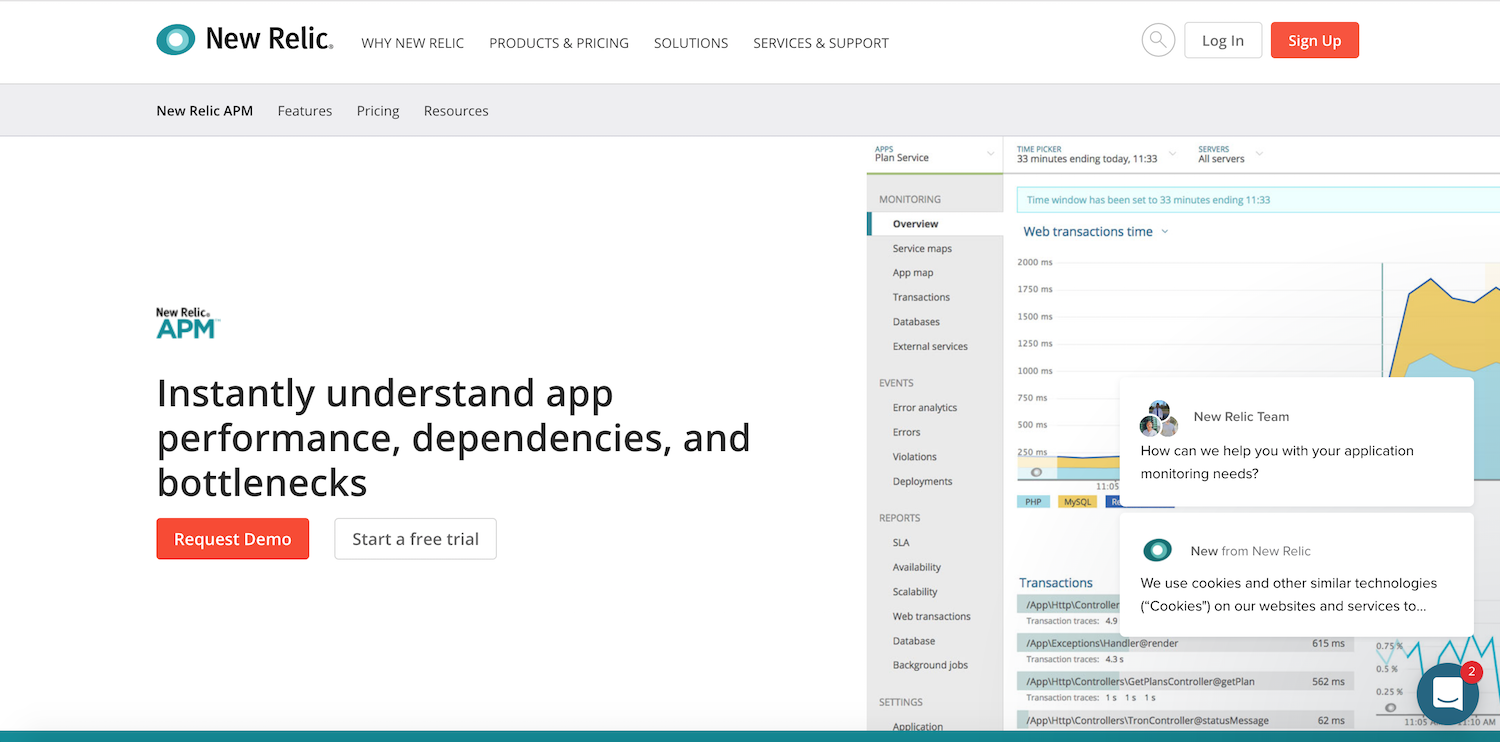Screen dimensions: 1500x742
Task: Open the Servers All servers dropdown
Action: 1230,154
